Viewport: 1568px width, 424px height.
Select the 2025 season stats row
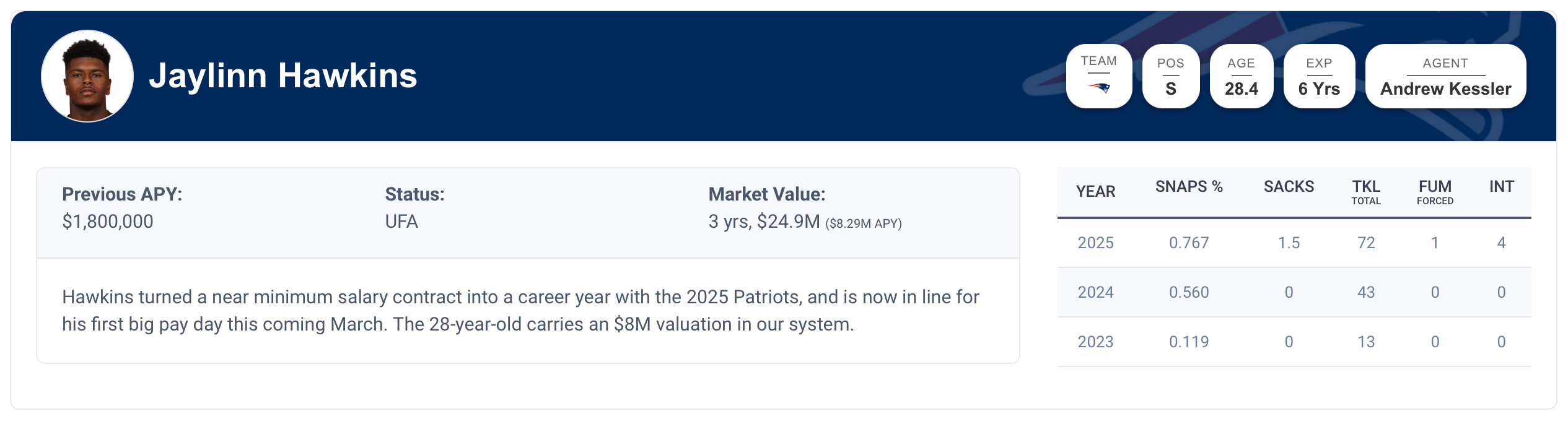(1294, 243)
